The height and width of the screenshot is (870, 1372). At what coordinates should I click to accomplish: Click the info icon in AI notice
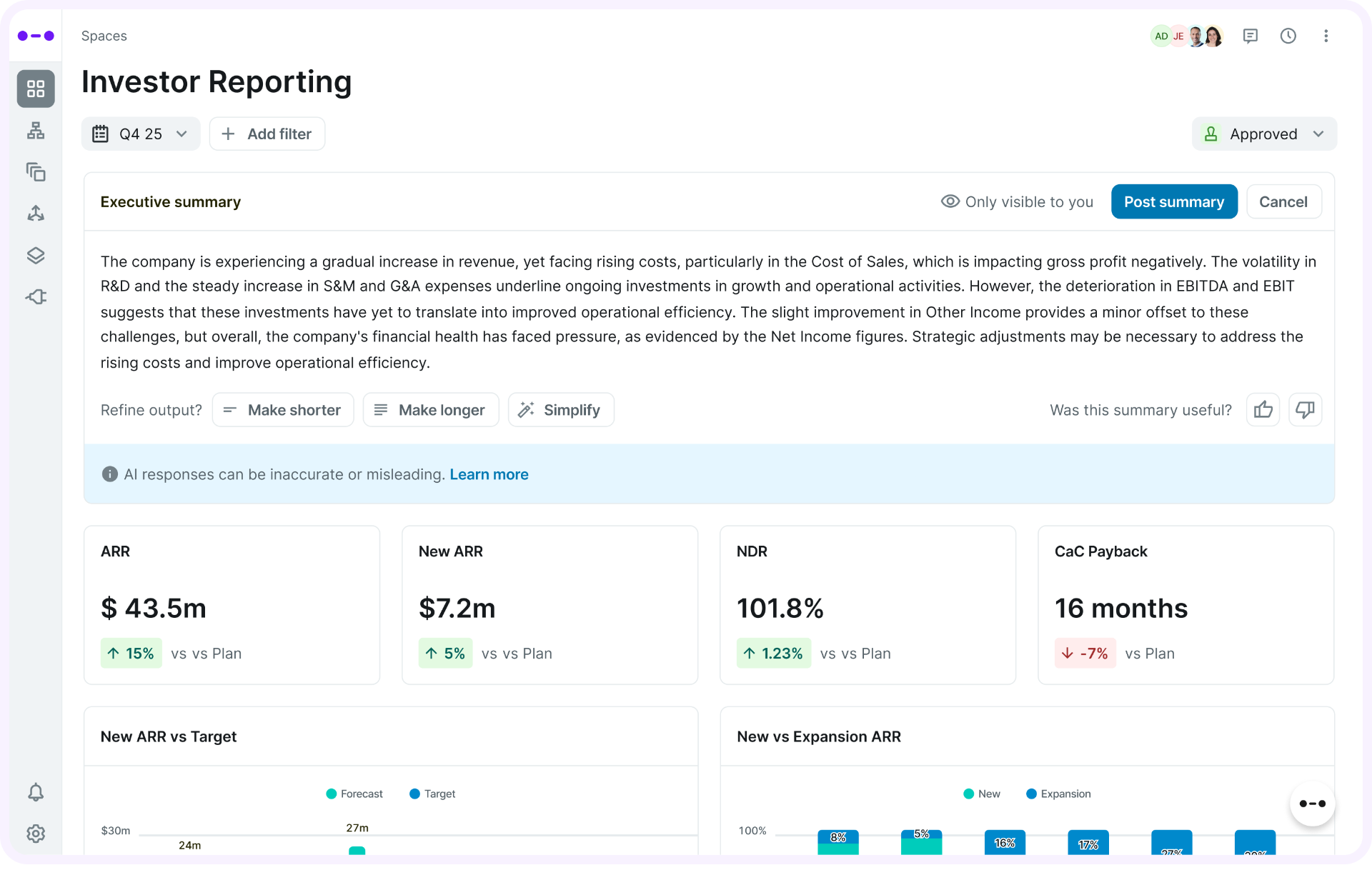coord(109,474)
